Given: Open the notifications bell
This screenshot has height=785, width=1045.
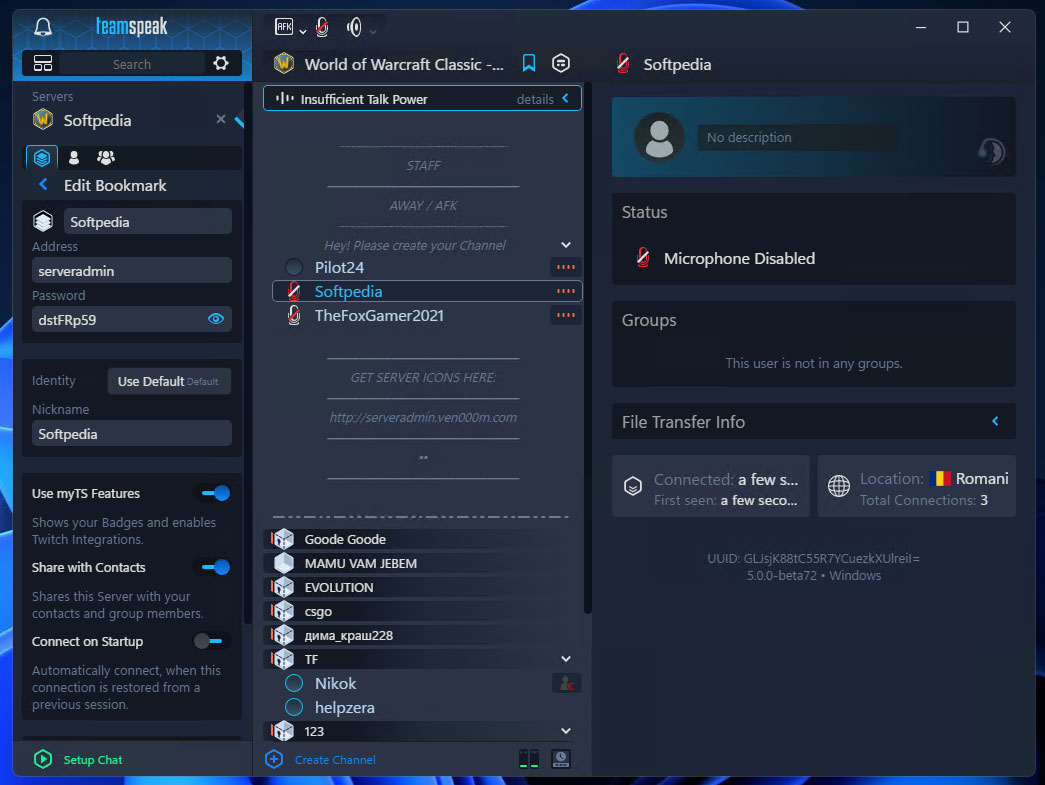Looking at the screenshot, I should [43, 27].
